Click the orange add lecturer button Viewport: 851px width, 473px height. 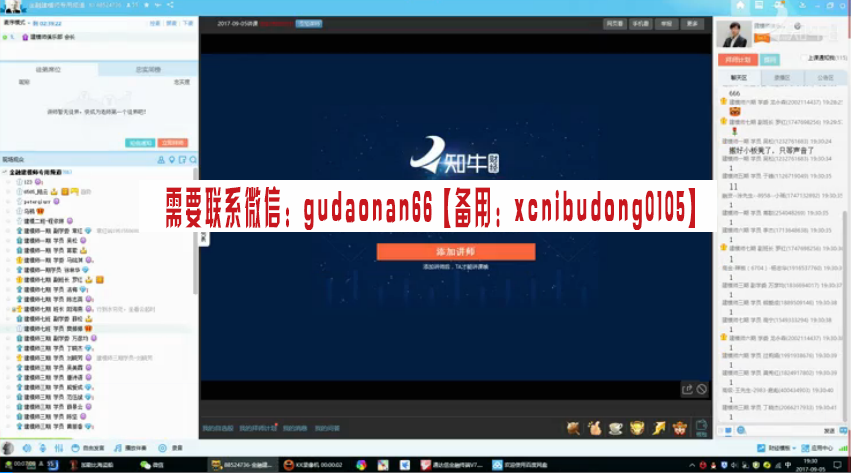point(456,252)
